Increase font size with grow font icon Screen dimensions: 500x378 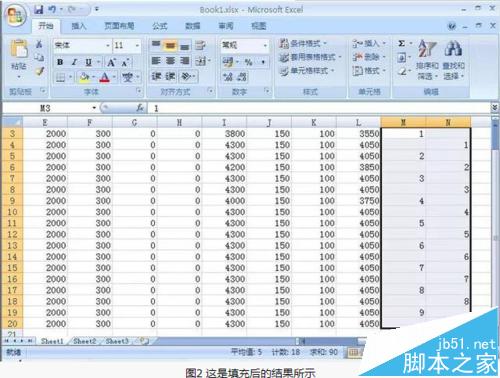111,62
